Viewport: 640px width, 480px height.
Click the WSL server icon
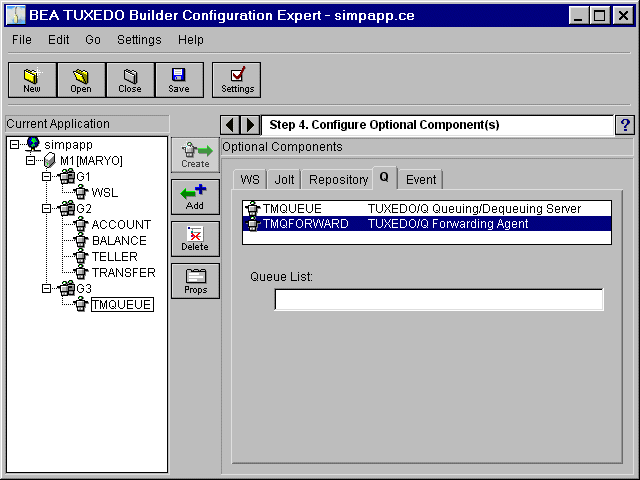(x=81, y=192)
